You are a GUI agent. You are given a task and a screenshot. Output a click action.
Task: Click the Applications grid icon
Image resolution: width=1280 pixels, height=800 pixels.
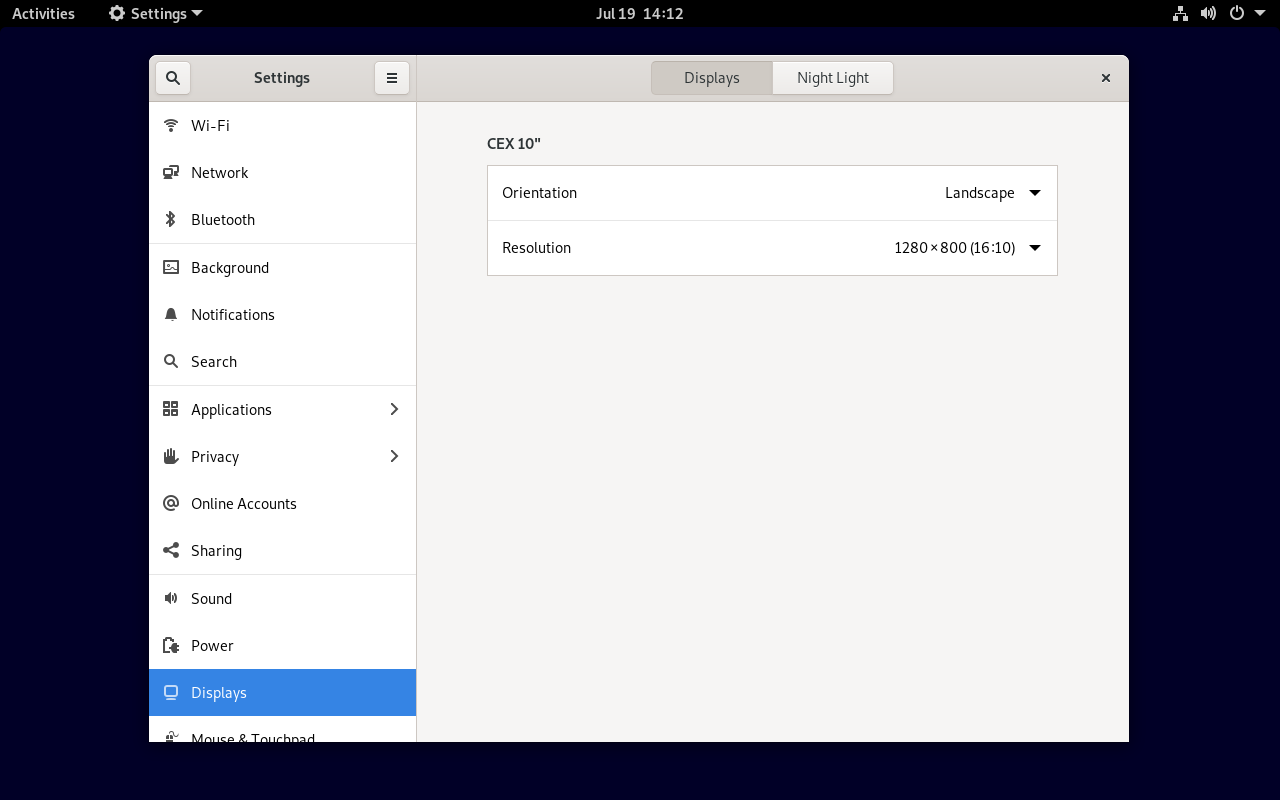pos(171,409)
